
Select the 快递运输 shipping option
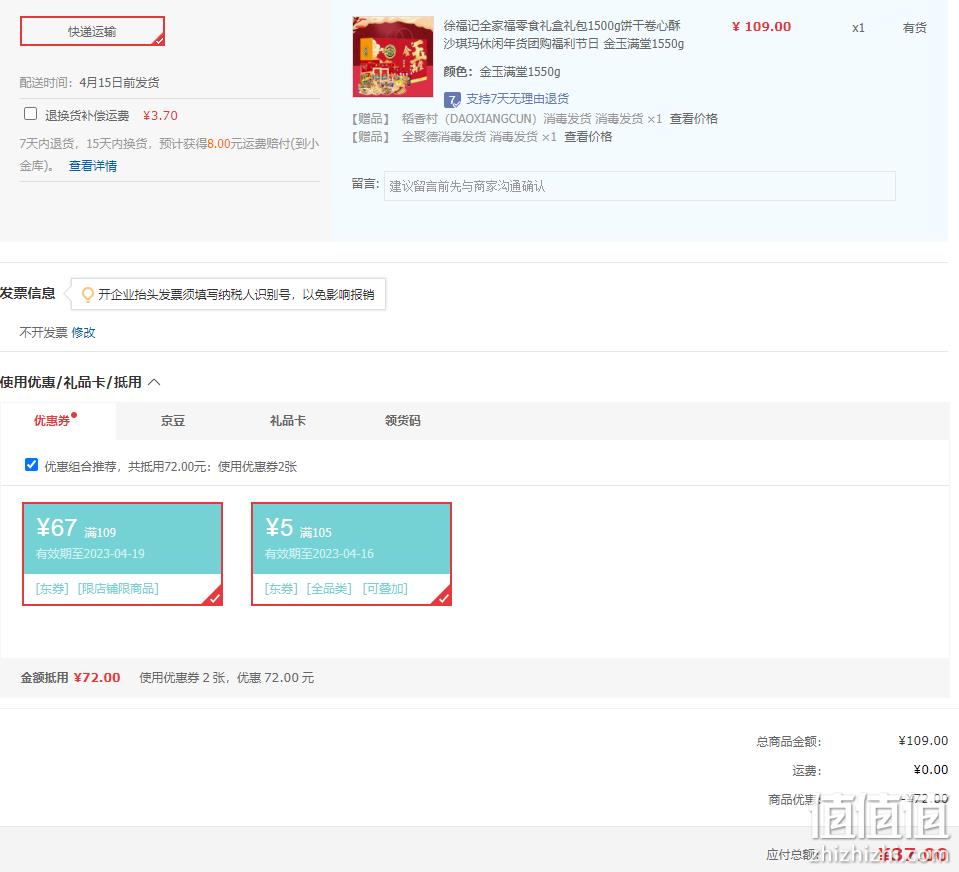point(92,31)
